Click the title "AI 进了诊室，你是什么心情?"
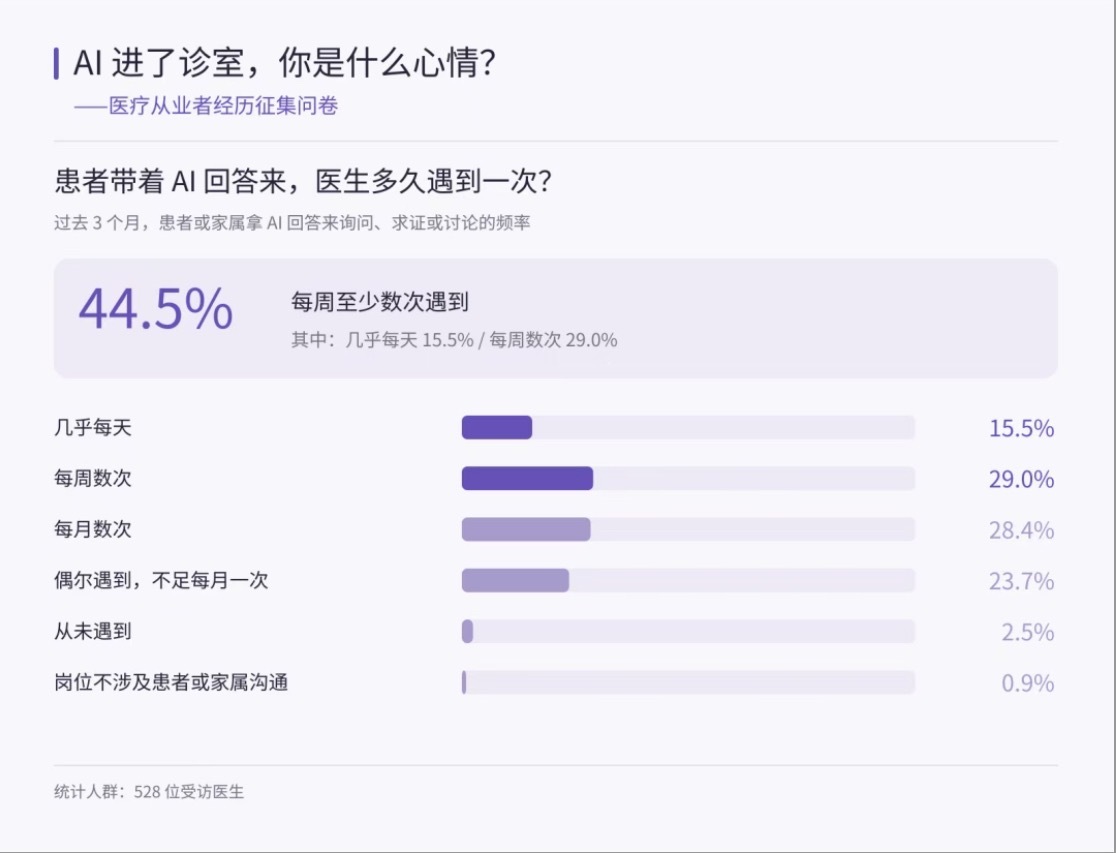Viewport: 1116px width, 853px height. click(x=285, y=63)
